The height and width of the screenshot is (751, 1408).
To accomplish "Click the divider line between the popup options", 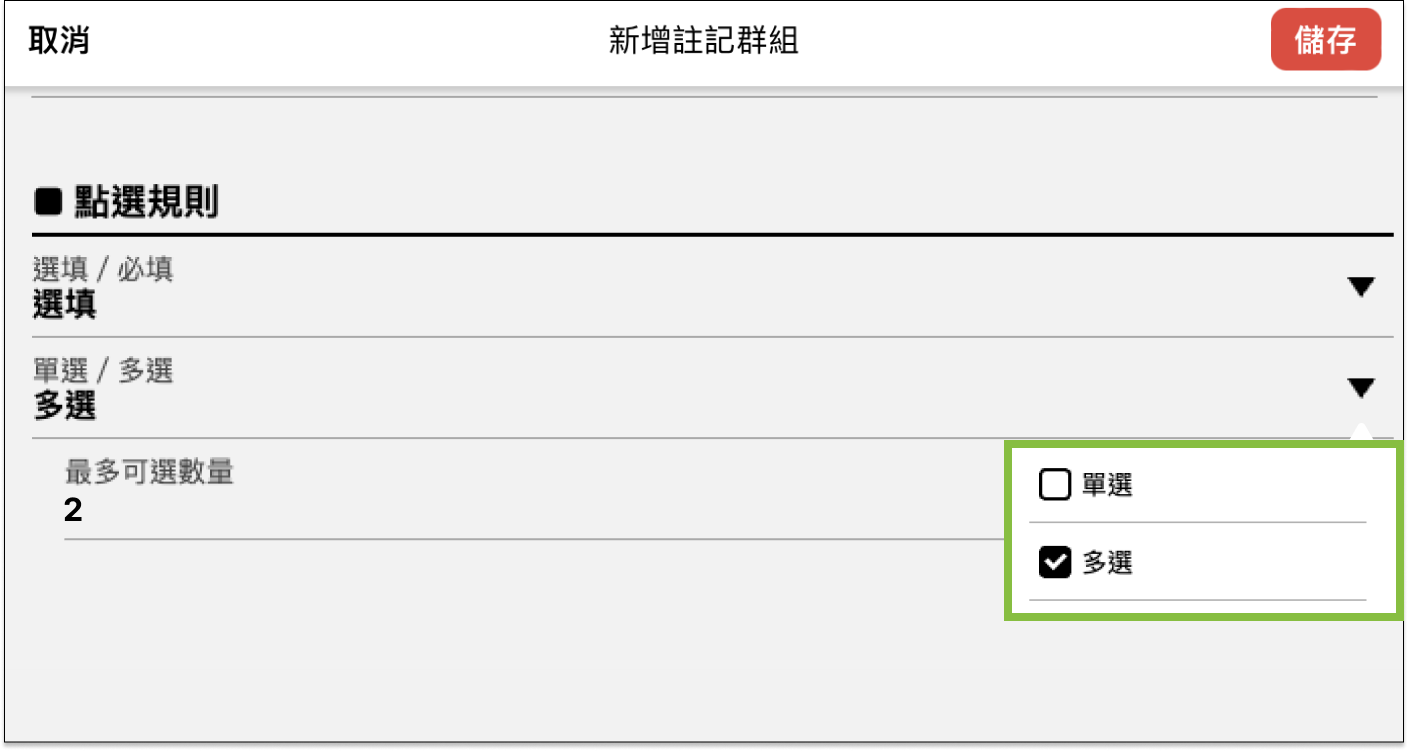I will [1197, 522].
